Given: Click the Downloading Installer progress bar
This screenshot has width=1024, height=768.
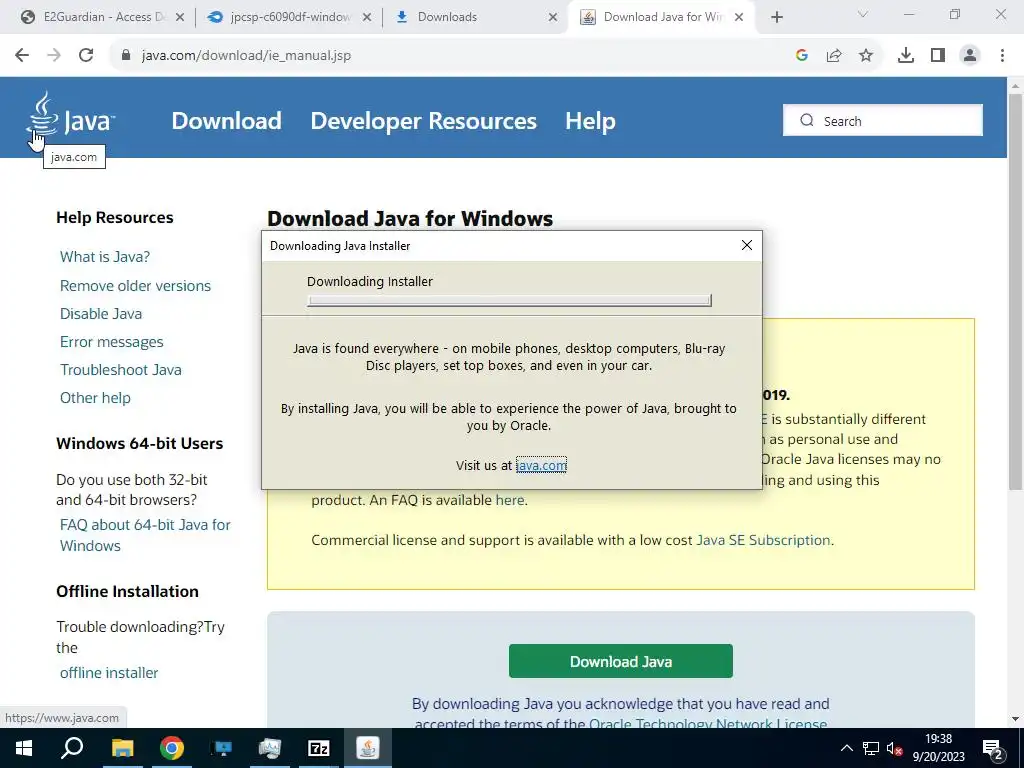Looking at the screenshot, I should [x=509, y=300].
